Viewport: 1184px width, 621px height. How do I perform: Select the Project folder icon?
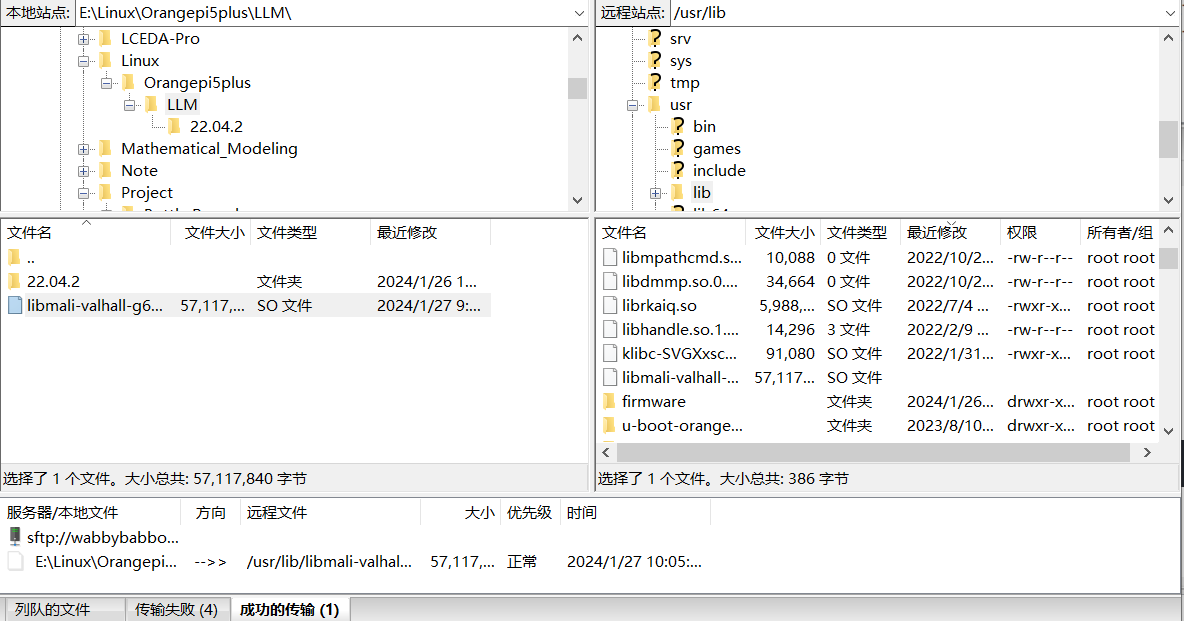106,192
